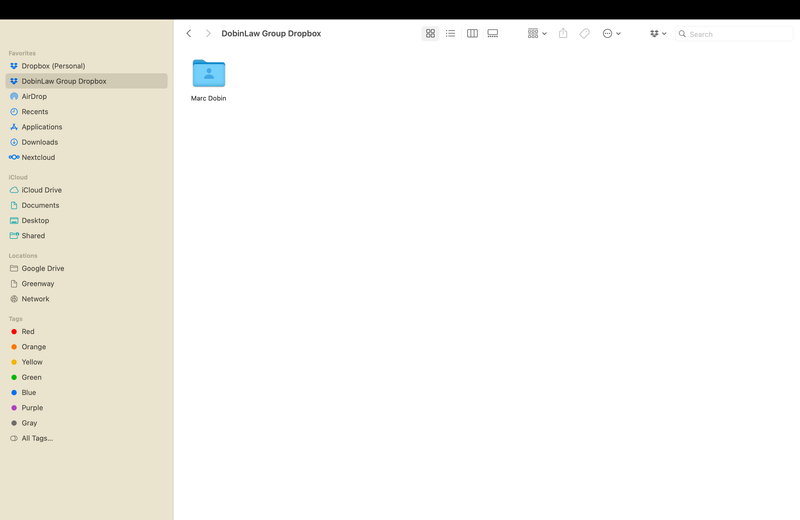The image size is (800, 520).
Task: Open Google Drive location
Action: tap(87, 268)
